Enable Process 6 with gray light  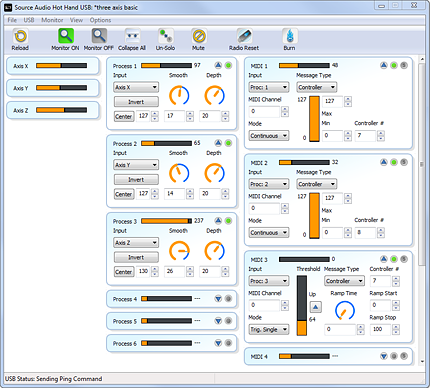point(228,343)
